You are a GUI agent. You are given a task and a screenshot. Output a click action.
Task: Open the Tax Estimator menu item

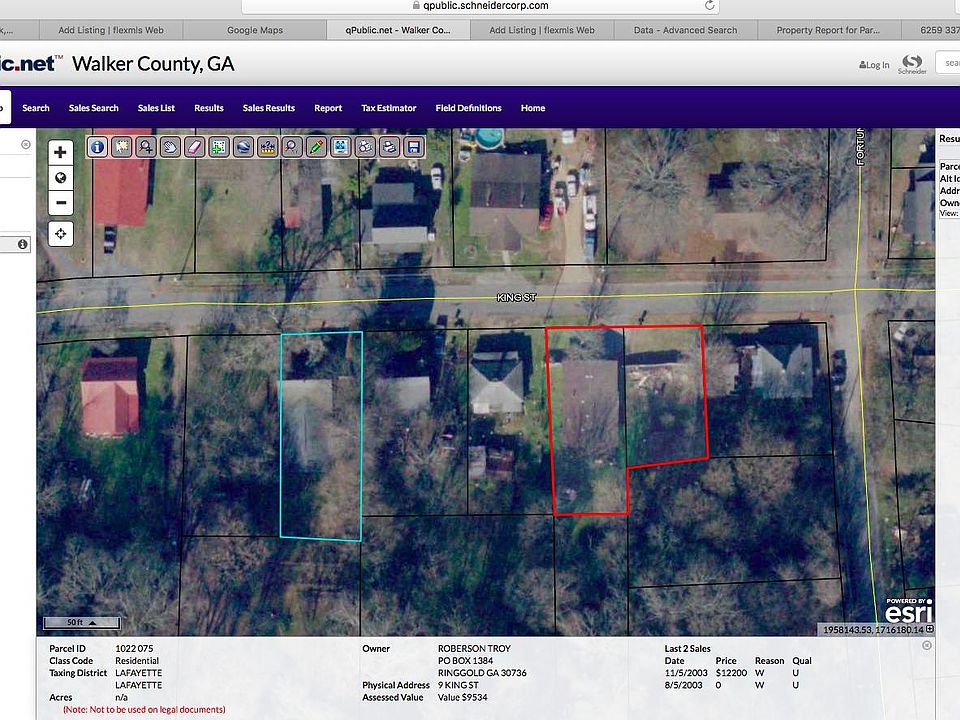pos(389,108)
